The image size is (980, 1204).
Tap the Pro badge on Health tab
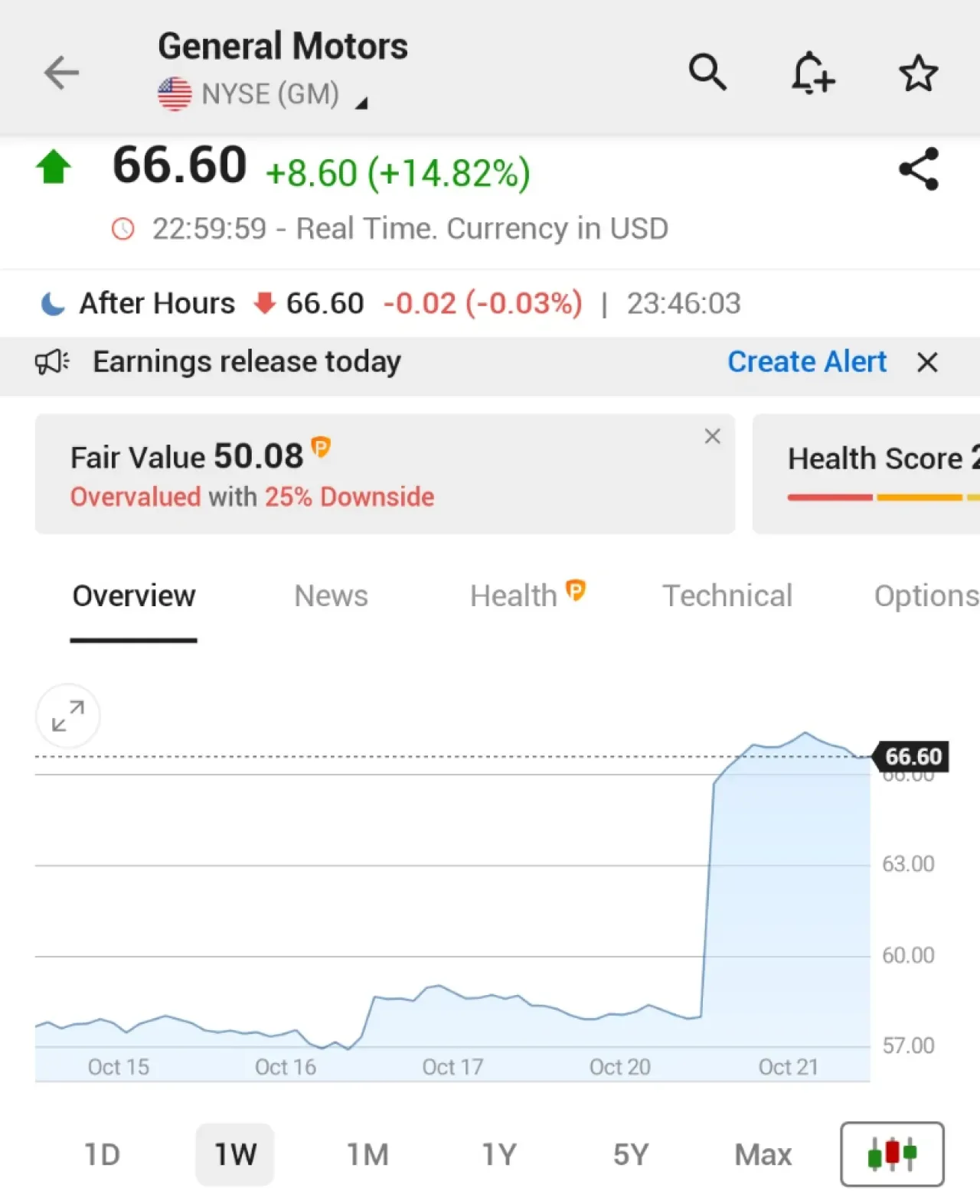576,590
